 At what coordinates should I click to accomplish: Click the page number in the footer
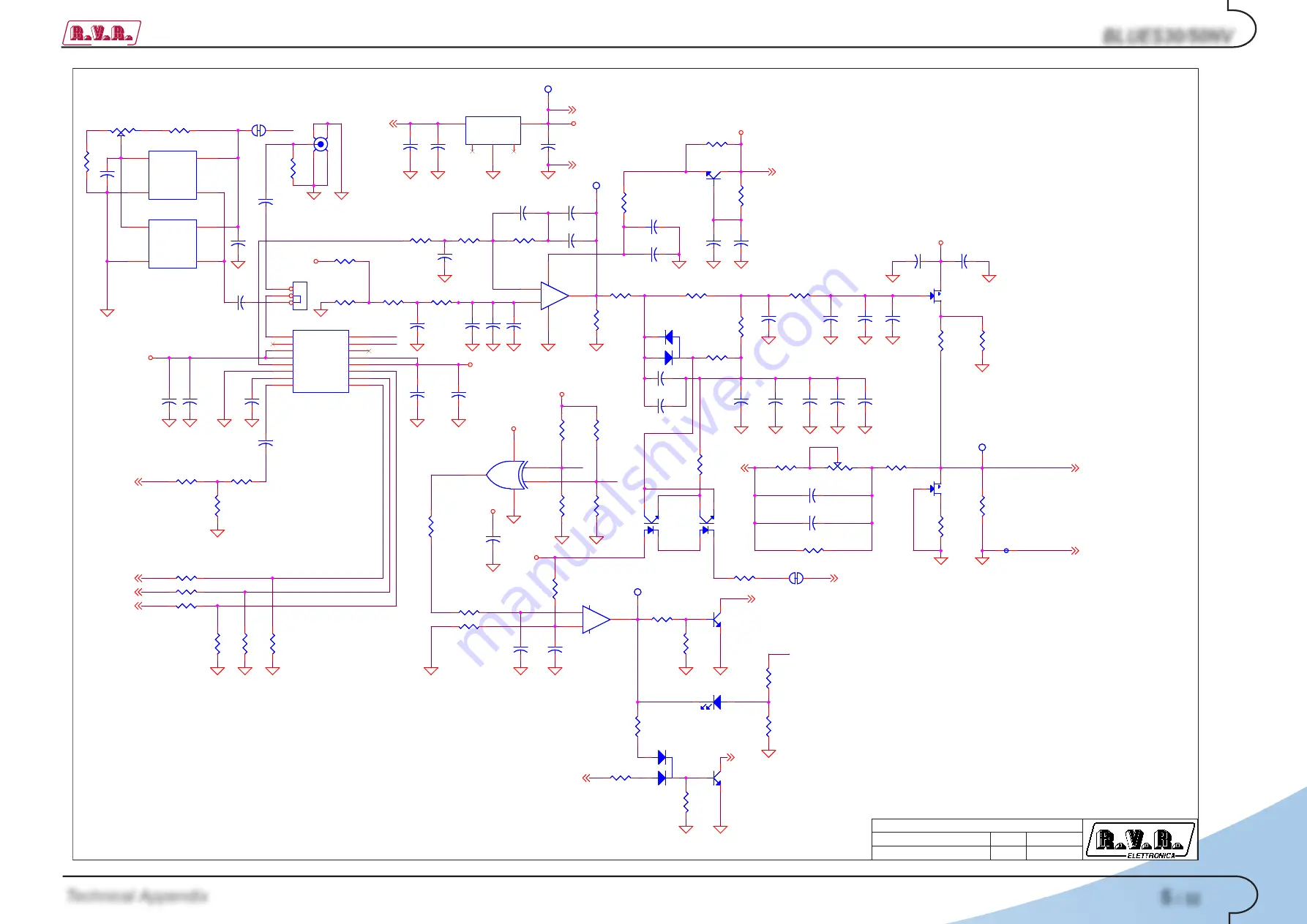(x=1180, y=897)
